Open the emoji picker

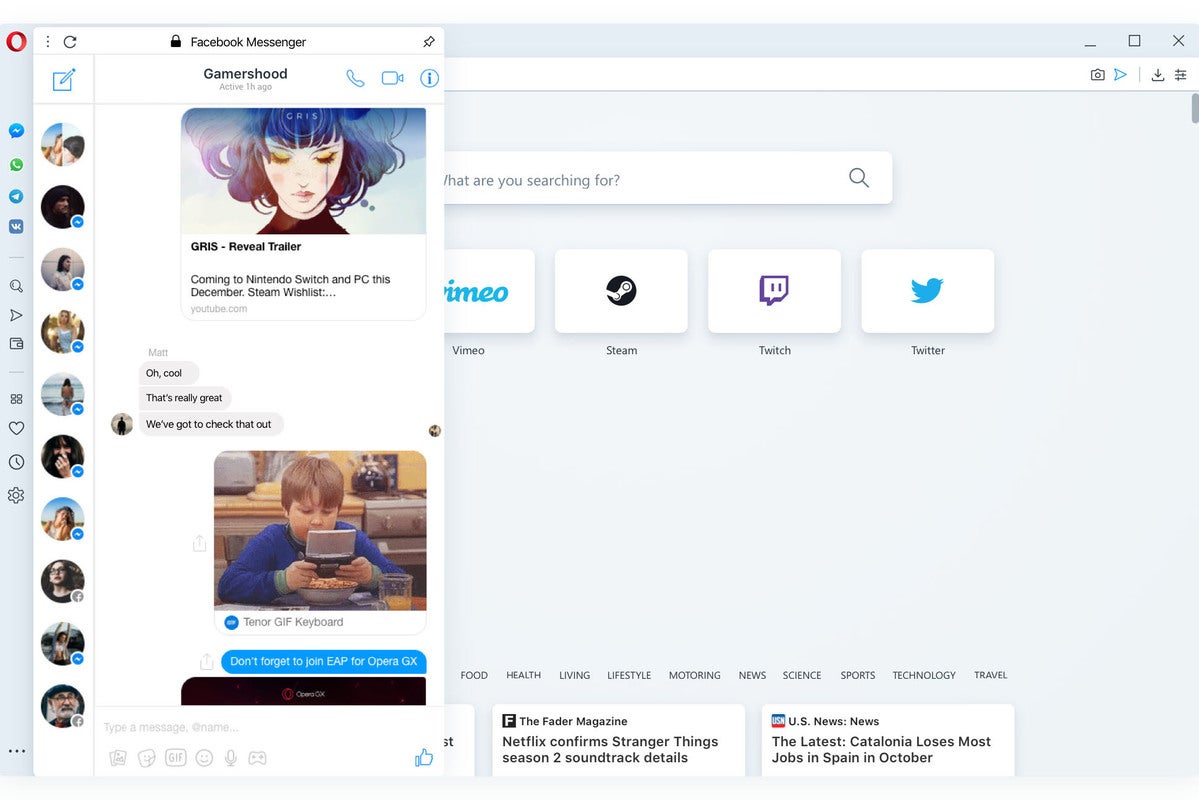204,758
